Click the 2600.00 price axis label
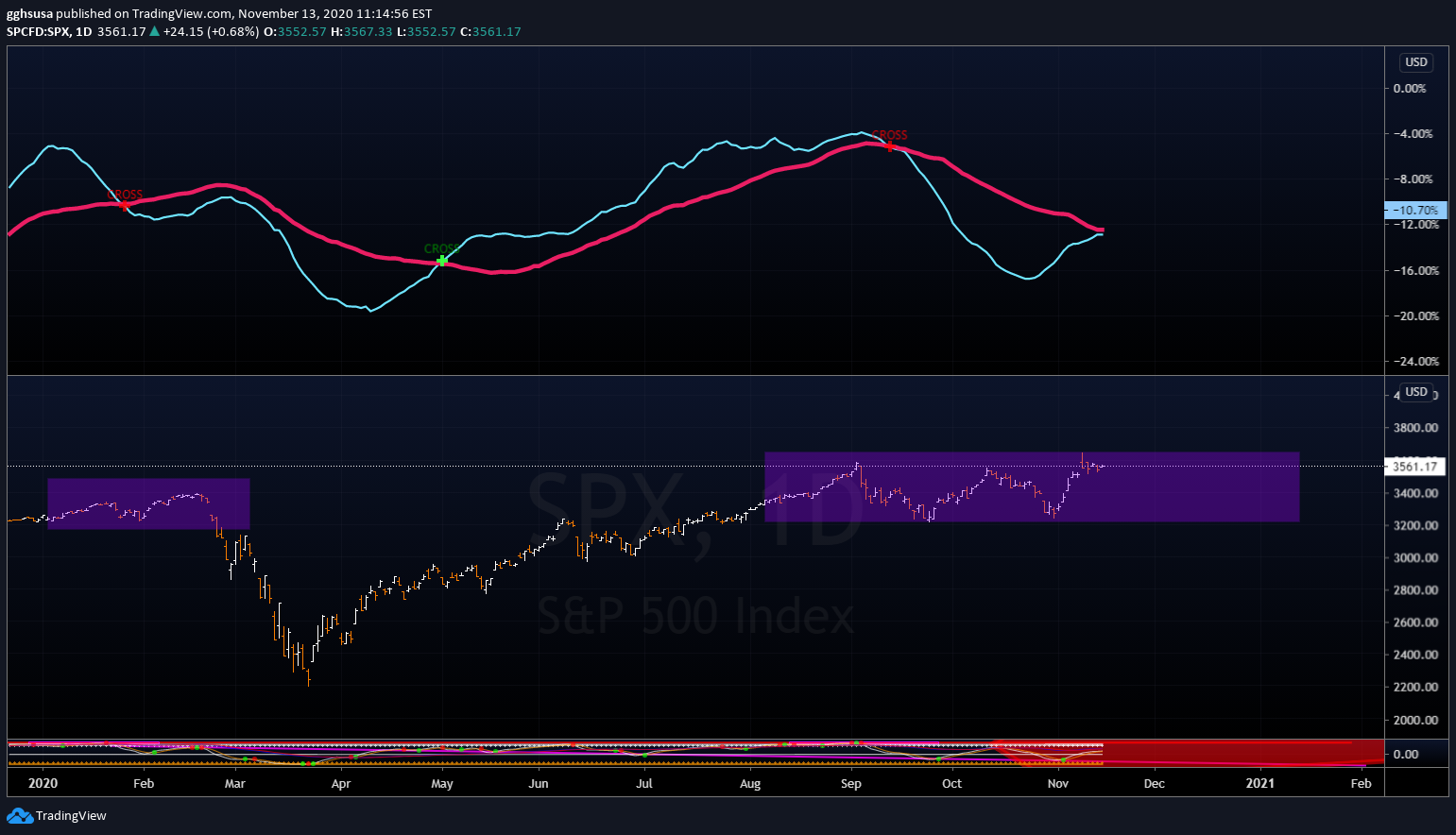The image size is (1456, 835). [1416, 622]
